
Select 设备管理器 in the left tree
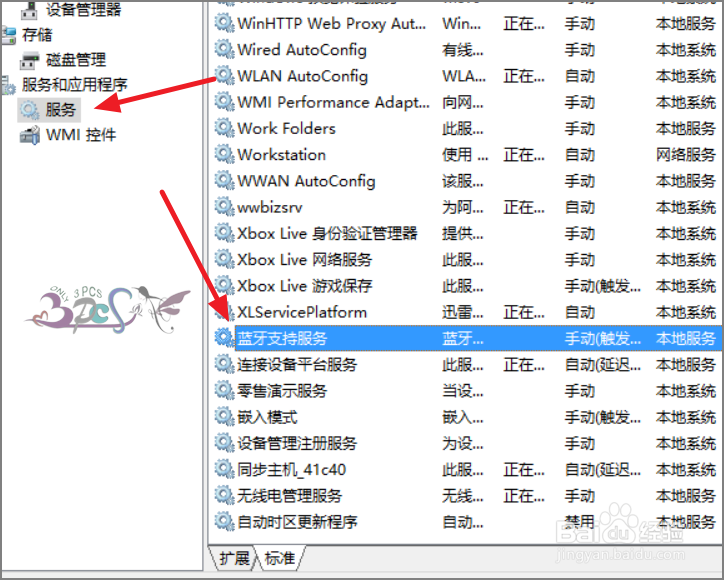coord(83,10)
